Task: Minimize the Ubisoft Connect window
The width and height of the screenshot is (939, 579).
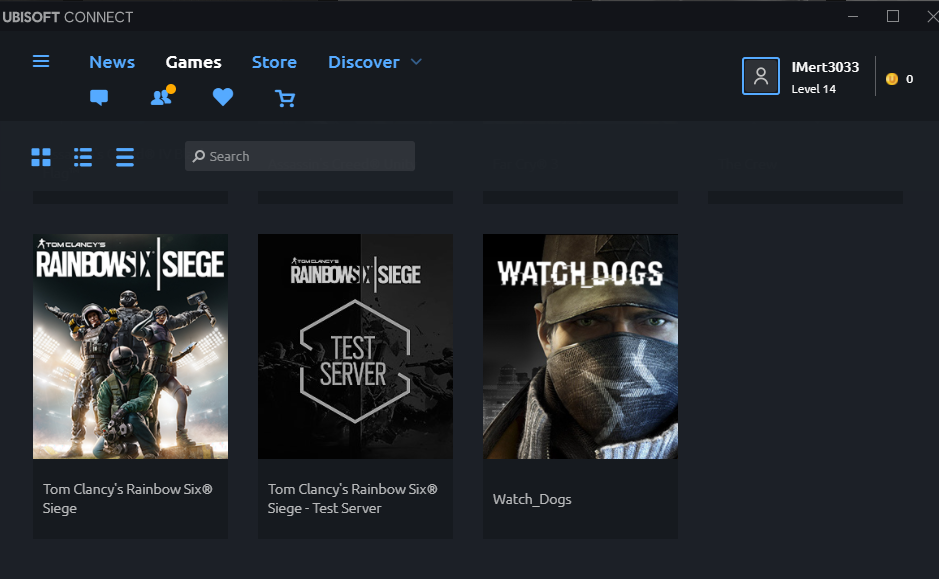Action: coord(853,17)
